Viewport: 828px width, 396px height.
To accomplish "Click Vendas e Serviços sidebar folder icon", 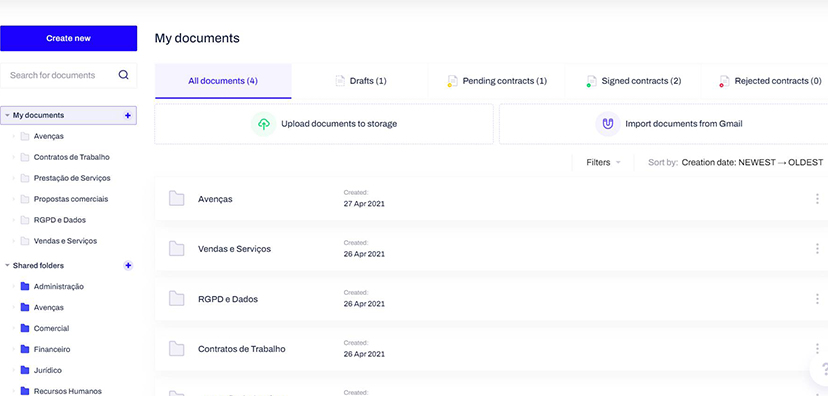I will (24, 241).
